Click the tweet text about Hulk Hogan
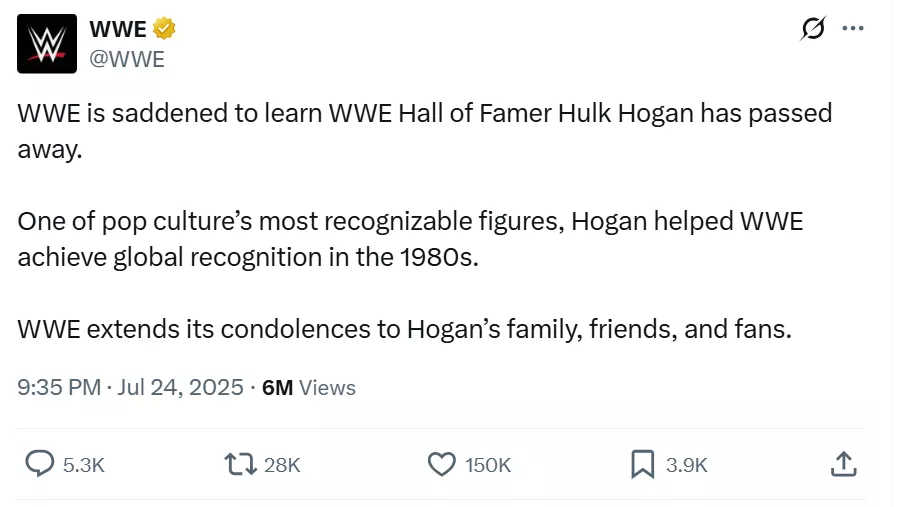Image resolution: width=921 pixels, height=507 pixels. coord(424,113)
